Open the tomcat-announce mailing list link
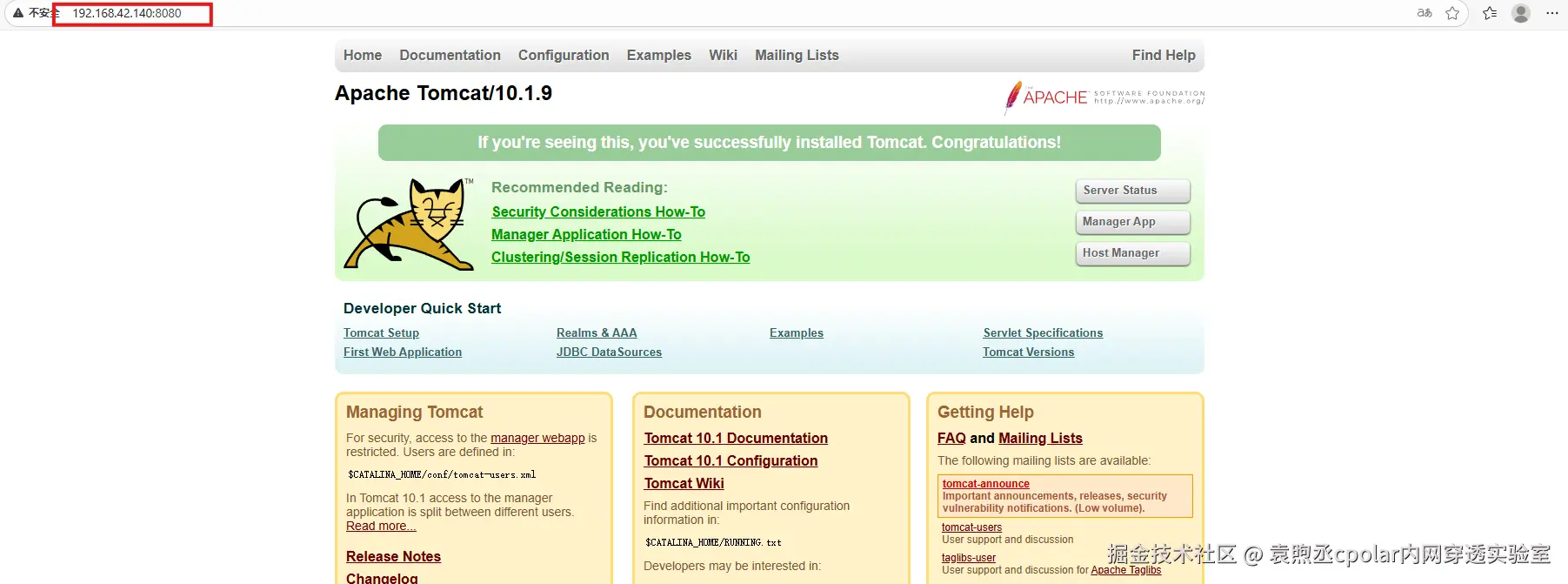Screen dimensions: 1568x584 pos(985,484)
